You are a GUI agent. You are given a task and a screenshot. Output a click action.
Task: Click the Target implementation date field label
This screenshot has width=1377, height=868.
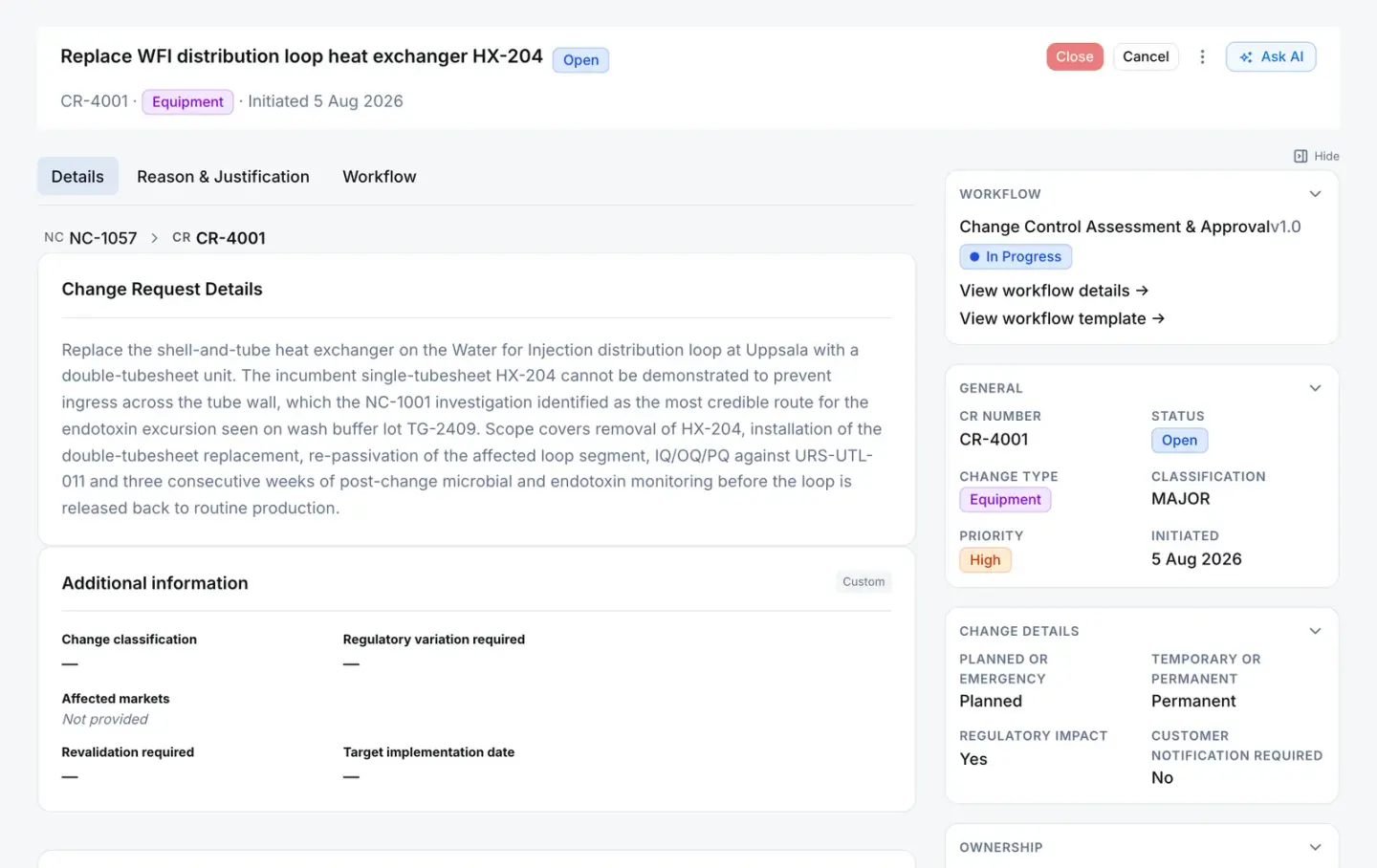[428, 752]
